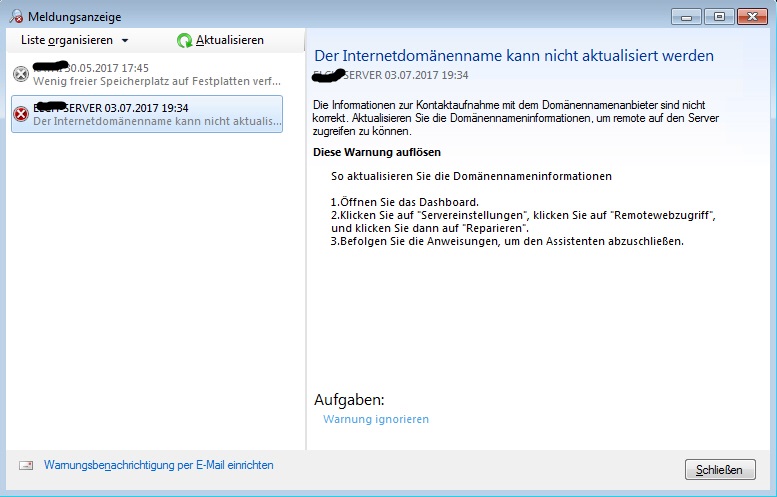Screen dimensions: 777x497
Task: Click the gray X icon of the disk space alert
Action: tap(21, 74)
